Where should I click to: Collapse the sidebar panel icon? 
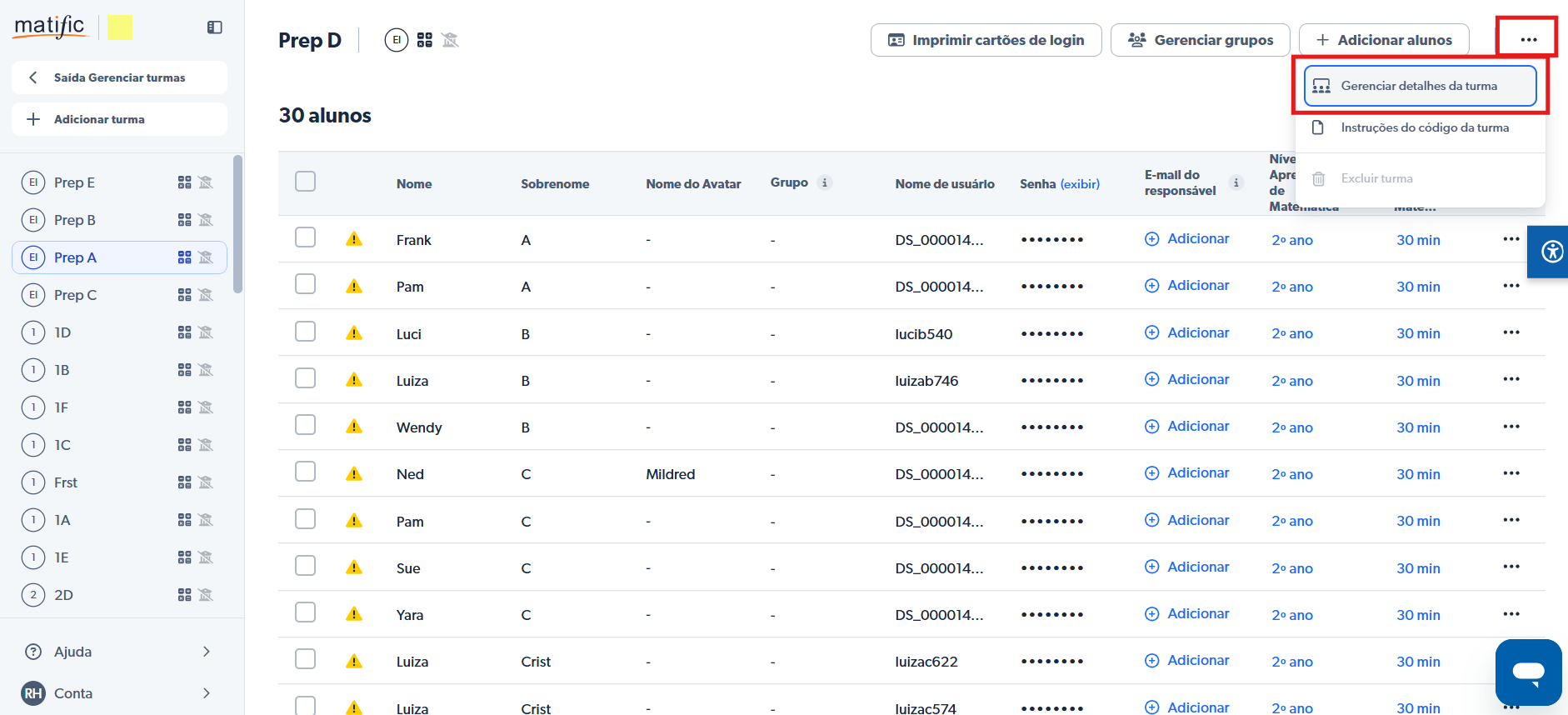click(214, 27)
